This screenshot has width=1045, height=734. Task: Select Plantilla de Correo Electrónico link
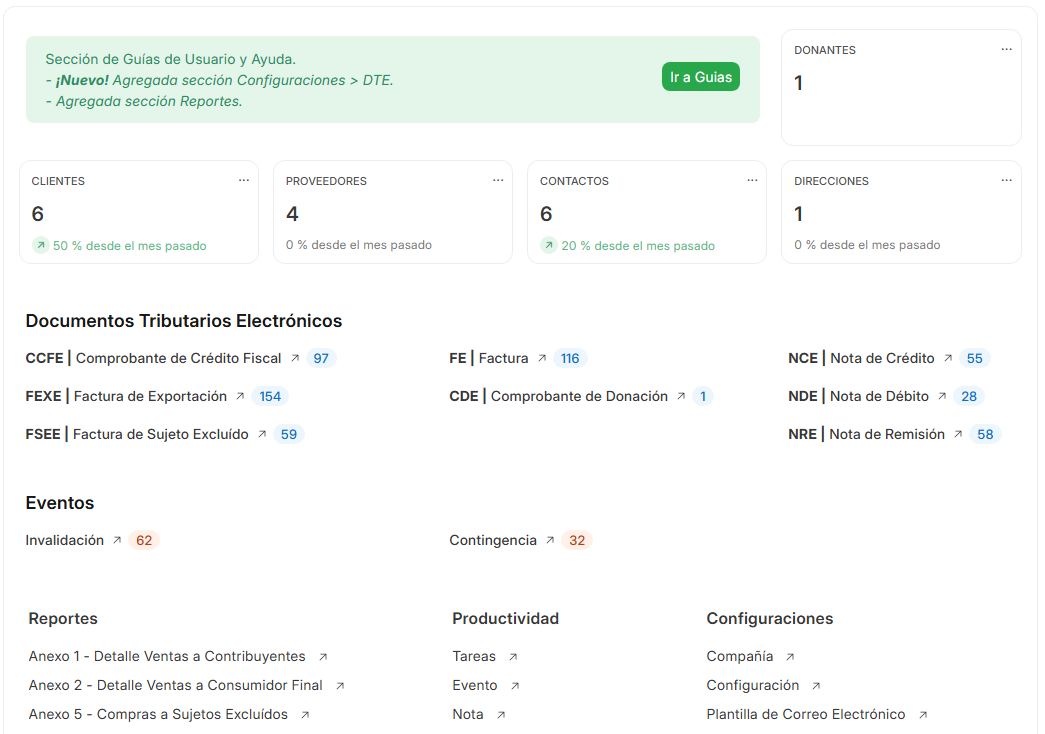click(x=806, y=714)
